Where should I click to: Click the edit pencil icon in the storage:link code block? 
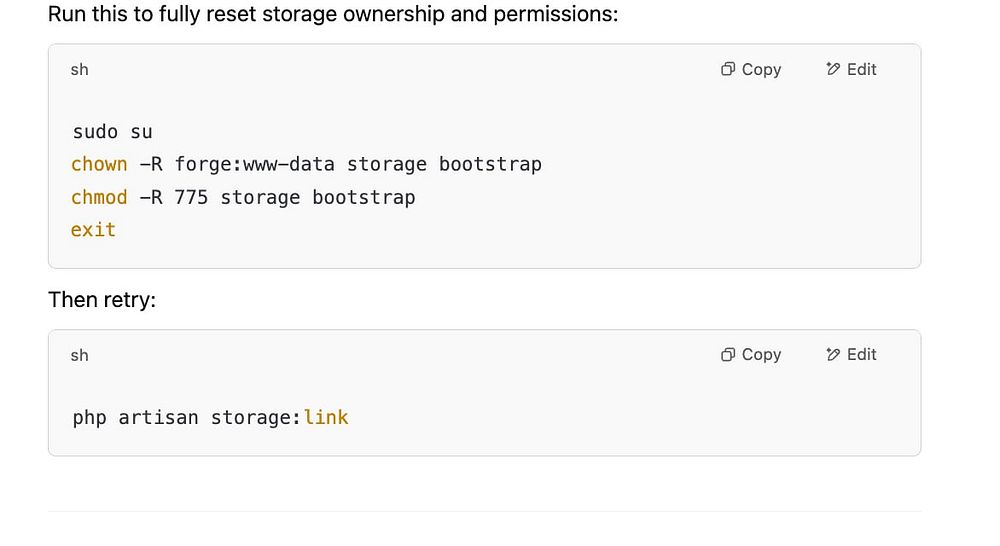pyautogui.click(x=833, y=354)
